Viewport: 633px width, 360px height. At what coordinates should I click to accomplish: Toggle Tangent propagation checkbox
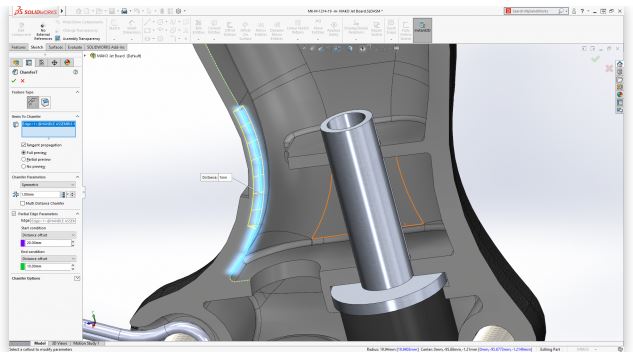(23, 144)
